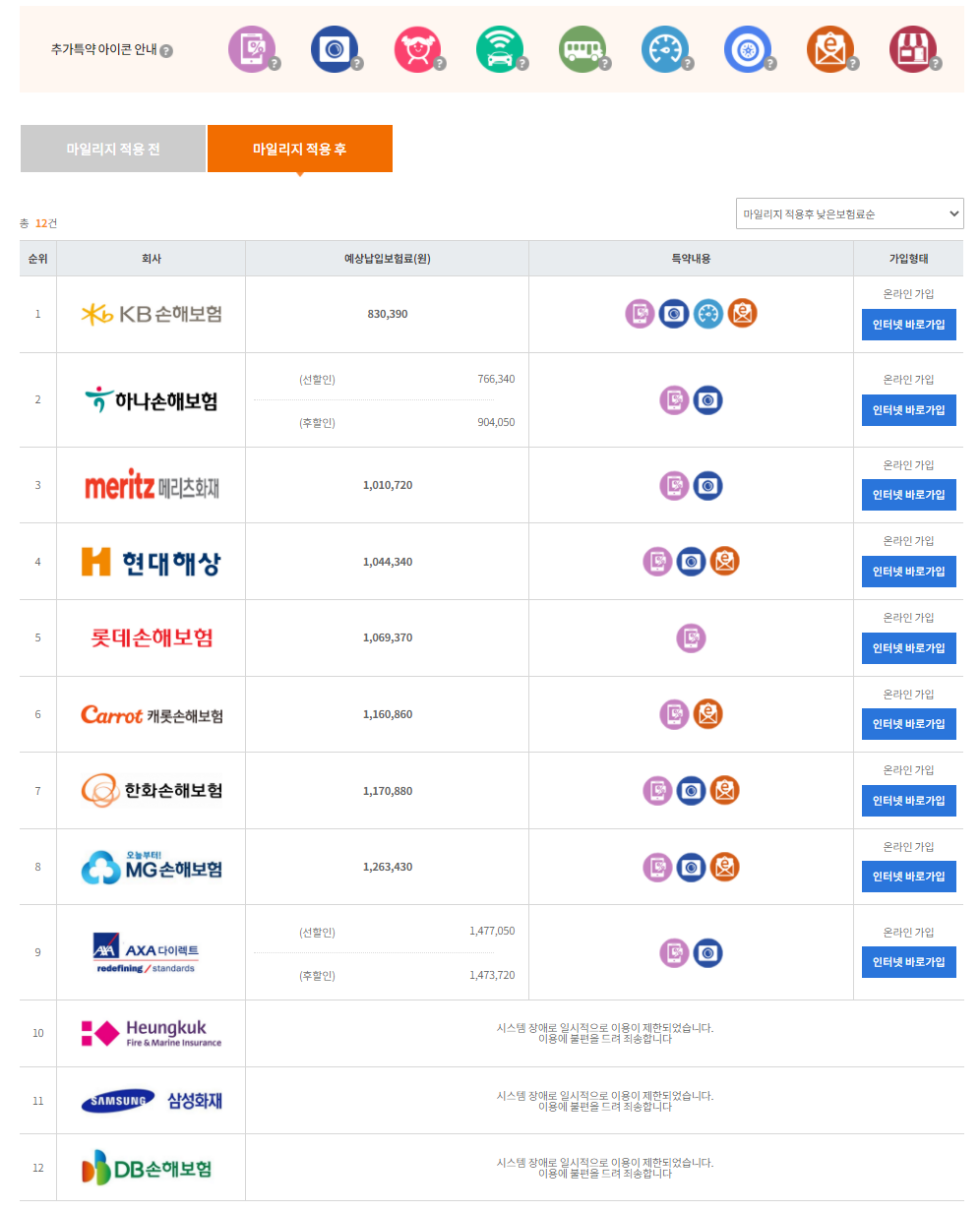This screenshot has height=1212, width=980.
Task: Click the orange e-mail icon in the 현대해상 row
Action: (725, 561)
